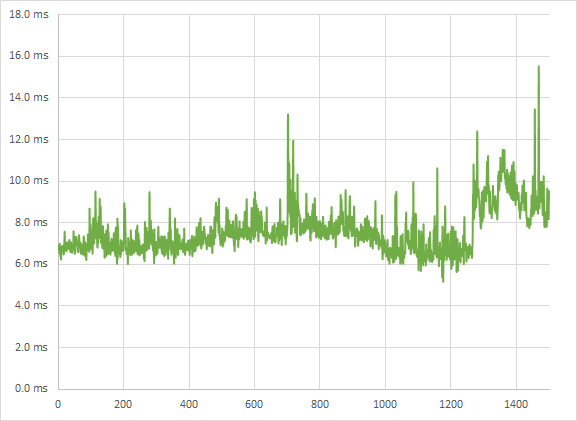
Task: Click the 1200 x-axis label
Action: [451, 404]
